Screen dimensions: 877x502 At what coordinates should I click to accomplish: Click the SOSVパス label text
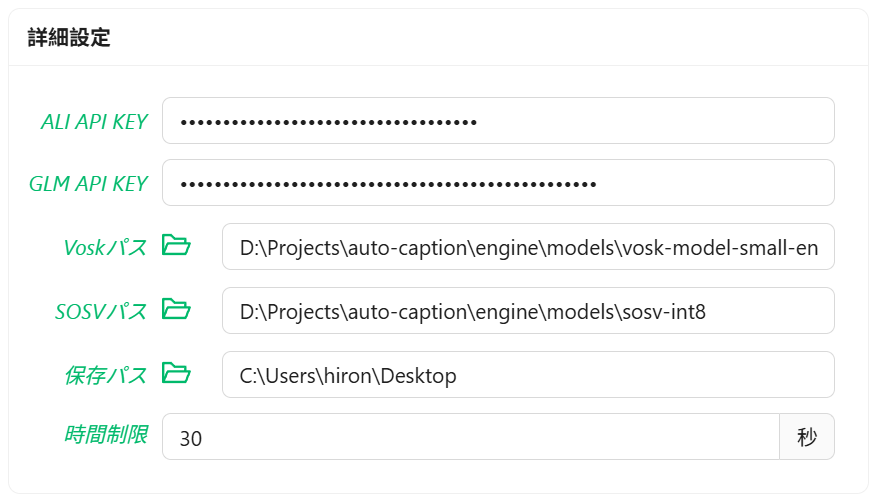point(101,311)
